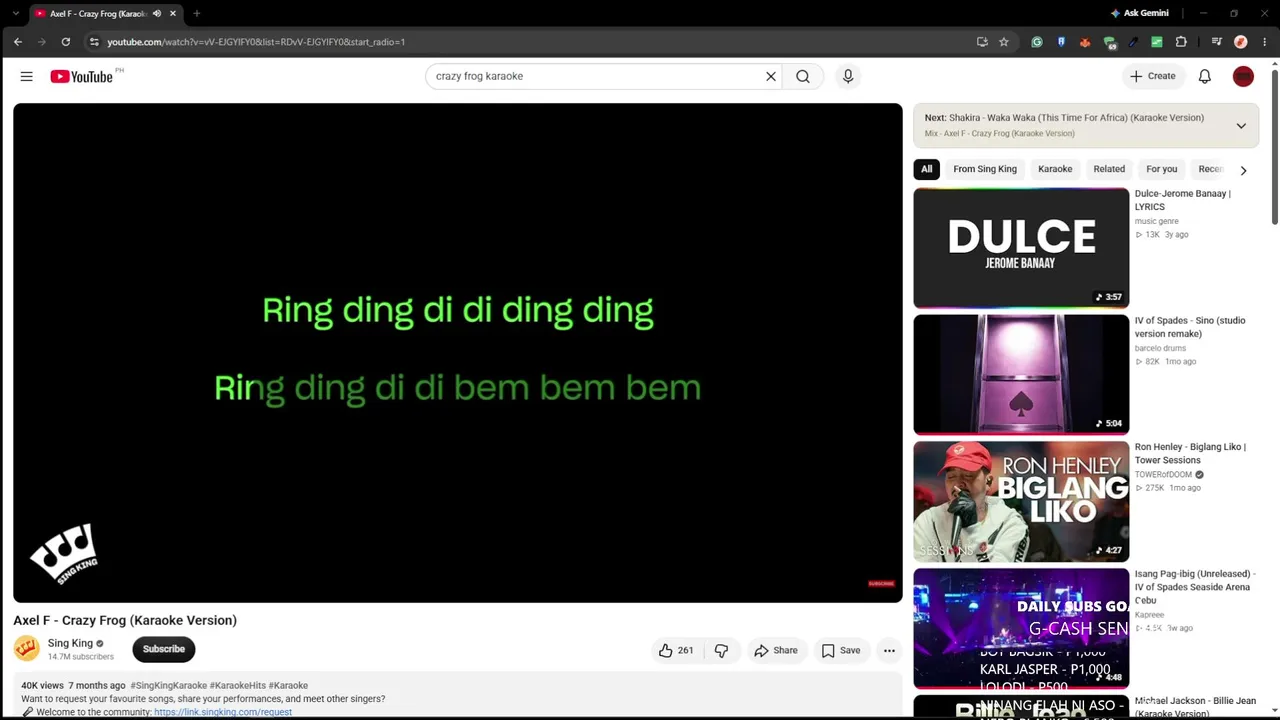Click the search magnifier button

803,76
